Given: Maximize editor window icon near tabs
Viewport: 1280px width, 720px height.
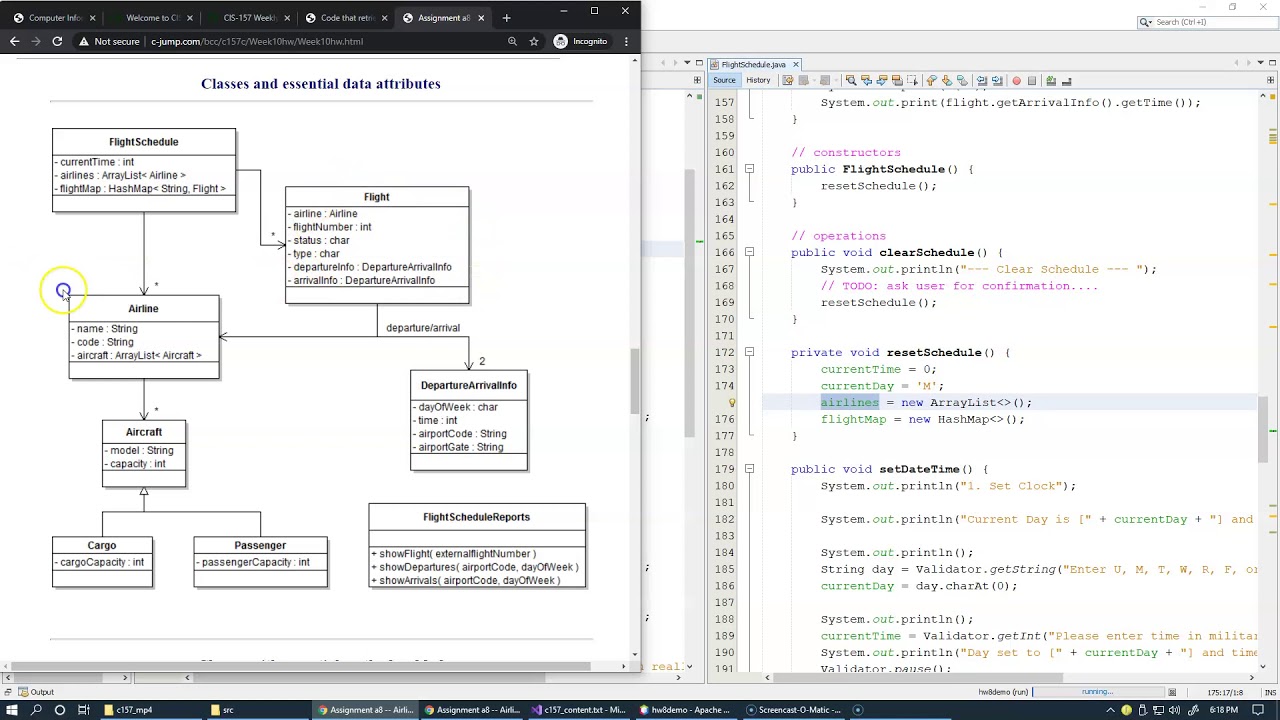Looking at the screenshot, I should click(1270, 64).
